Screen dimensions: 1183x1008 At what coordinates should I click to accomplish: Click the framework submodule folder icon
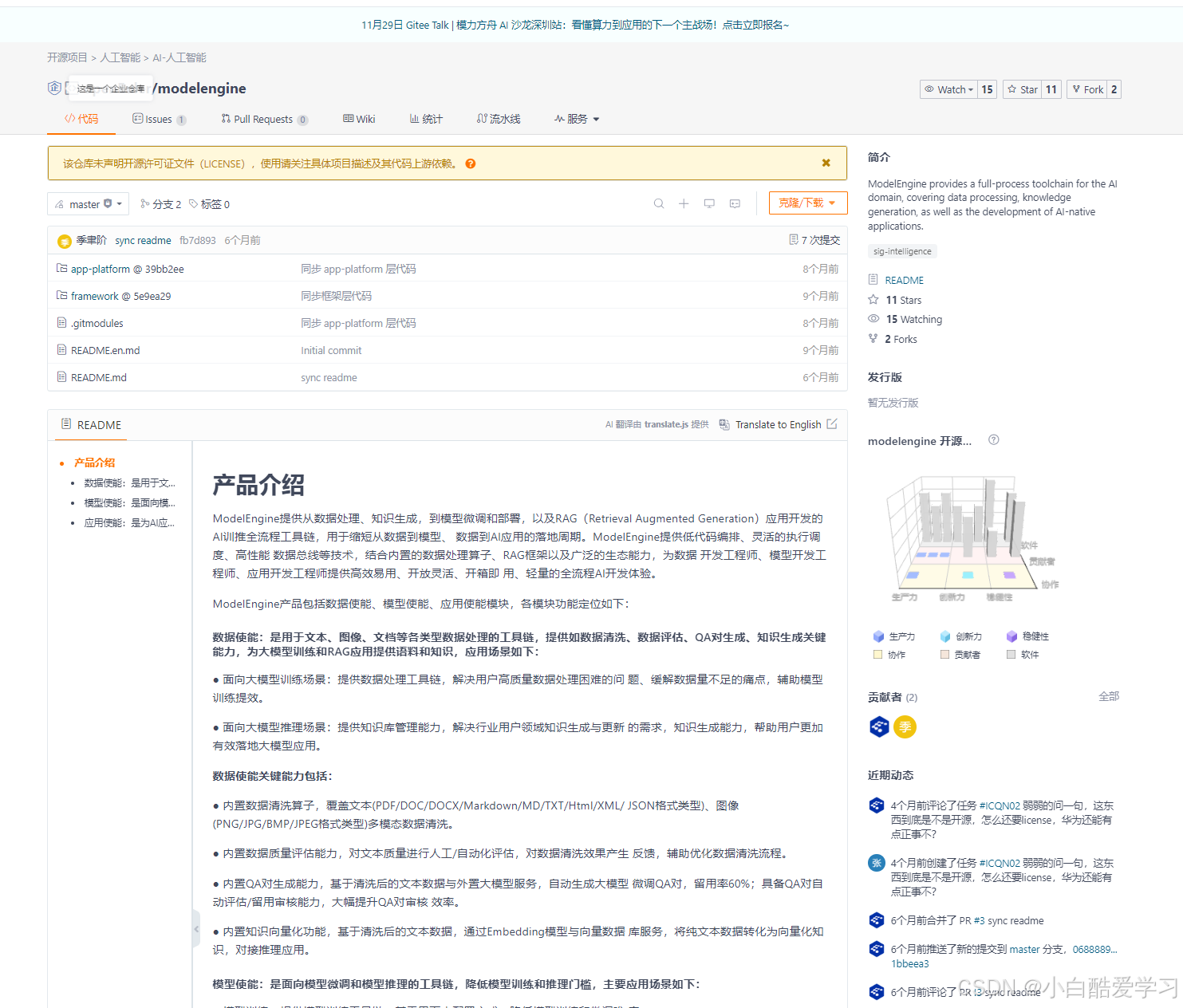(x=61, y=296)
